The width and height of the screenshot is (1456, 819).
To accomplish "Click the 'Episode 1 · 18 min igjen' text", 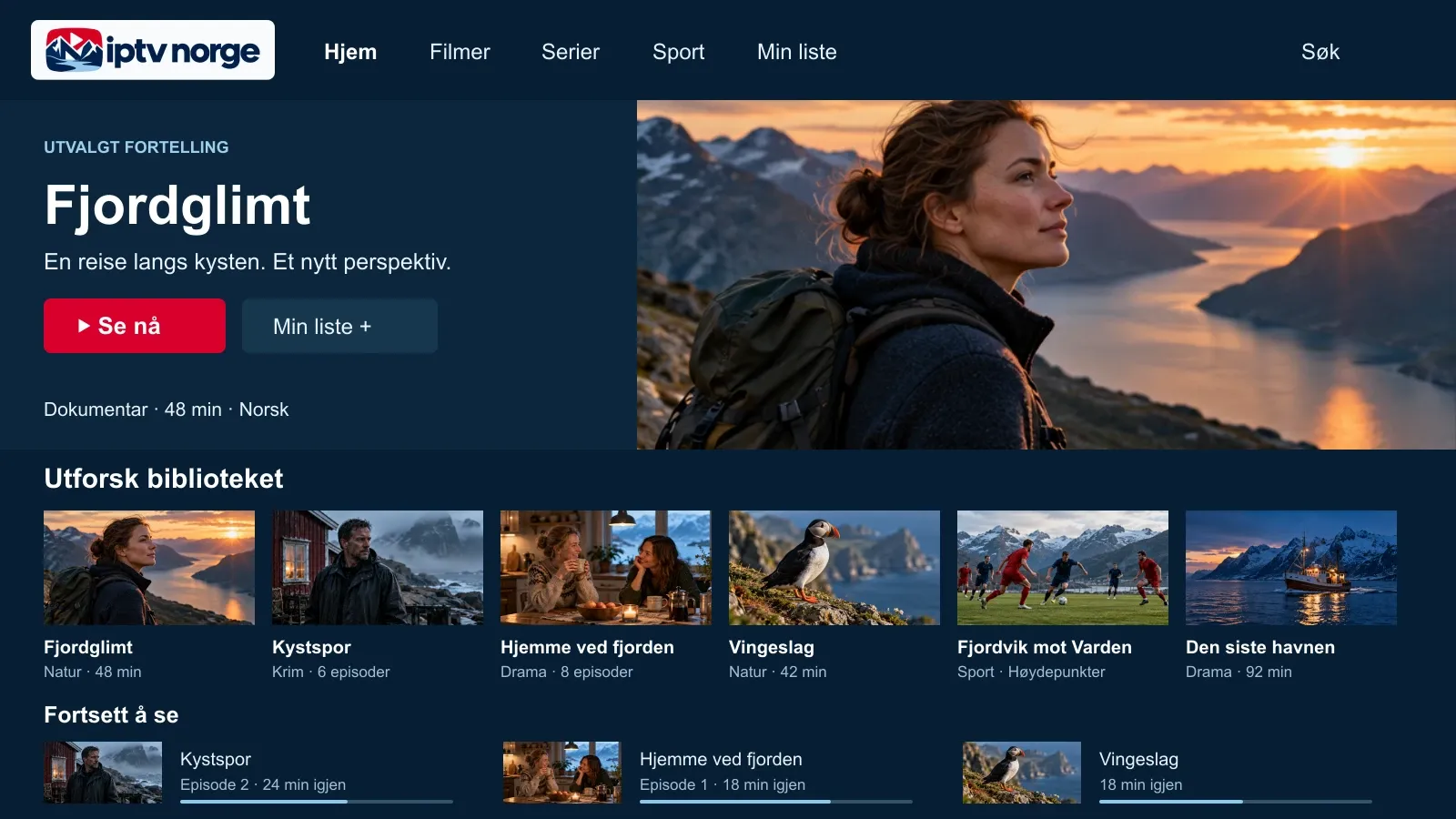I will [723, 784].
